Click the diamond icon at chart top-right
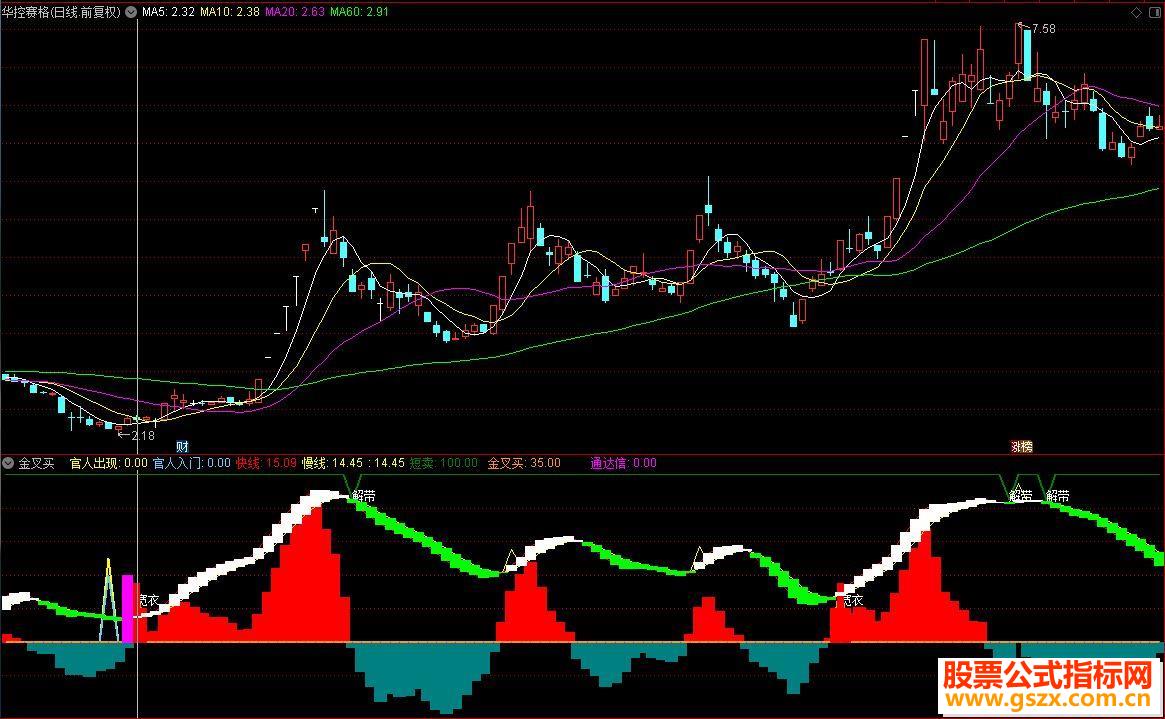Viewport: 1165px width, 719px height. pyautogui.click(x=1136, y=13)
